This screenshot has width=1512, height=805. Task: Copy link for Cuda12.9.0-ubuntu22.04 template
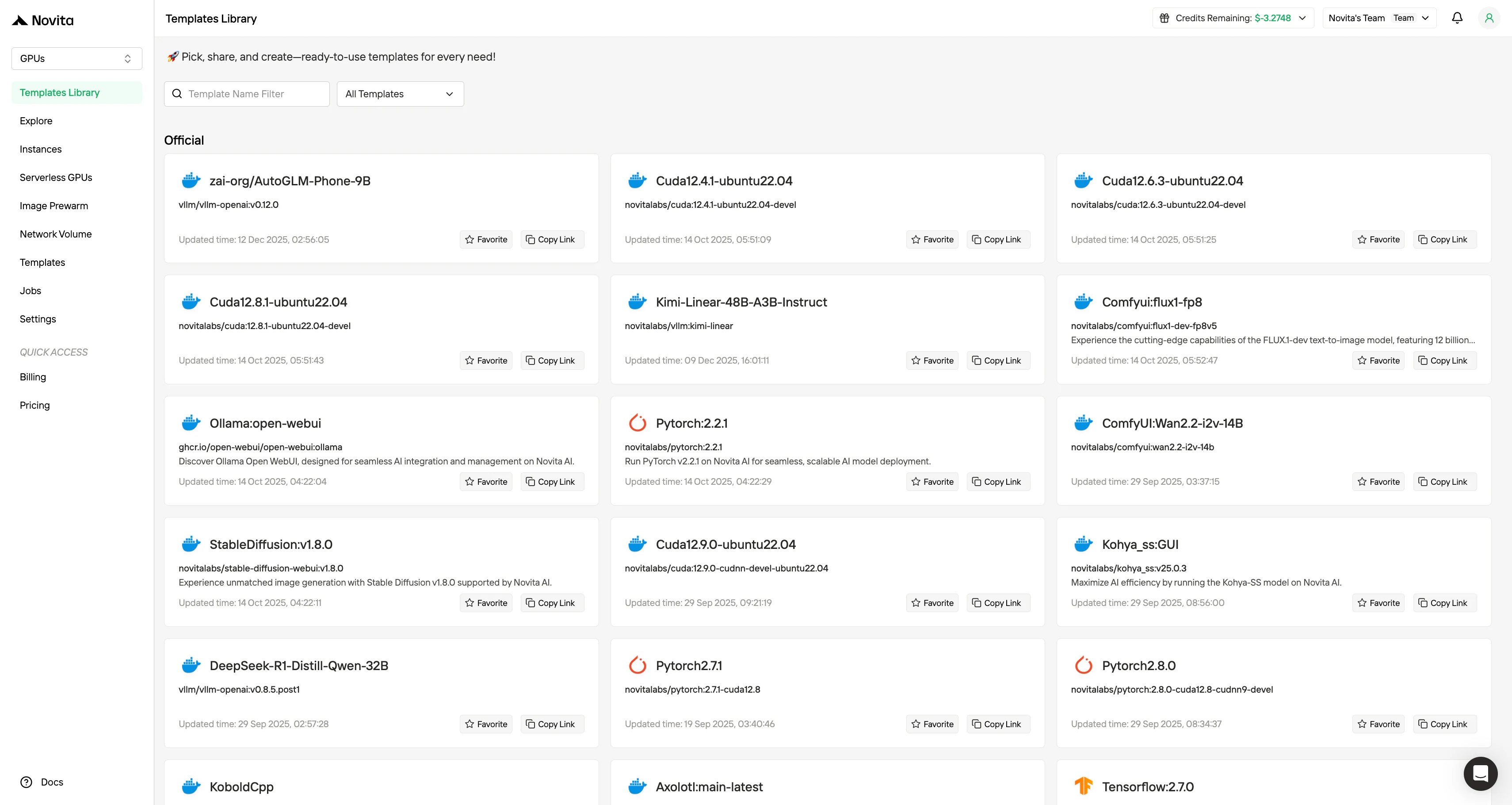click(x=998, y=603)
